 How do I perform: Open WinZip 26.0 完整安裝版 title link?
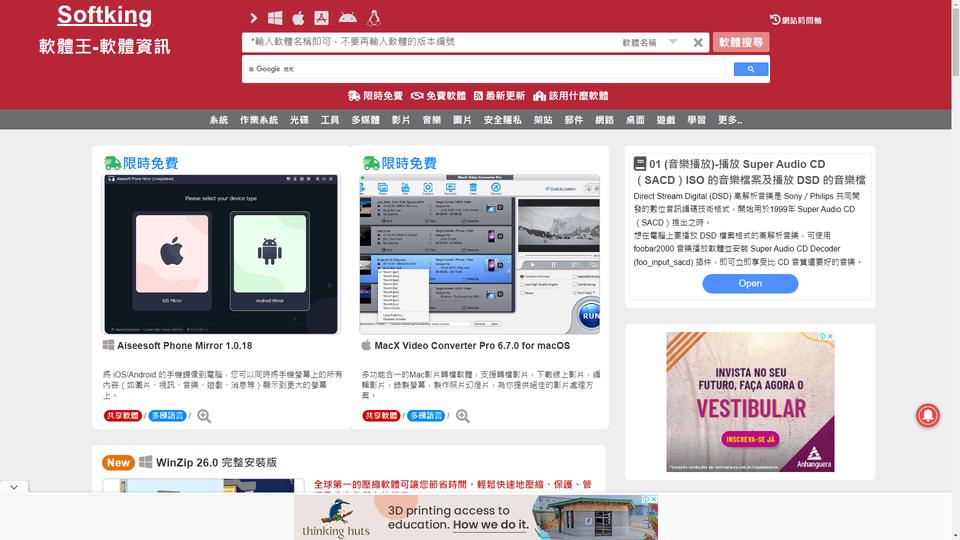(216, 462)
